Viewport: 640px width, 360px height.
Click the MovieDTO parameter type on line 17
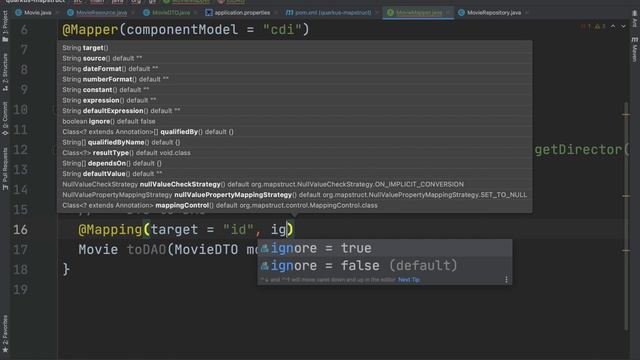206,249
